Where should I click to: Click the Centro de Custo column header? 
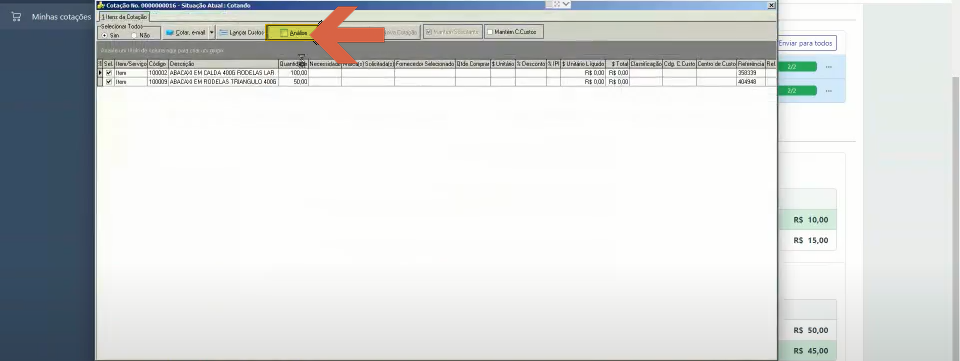[716, 64]
